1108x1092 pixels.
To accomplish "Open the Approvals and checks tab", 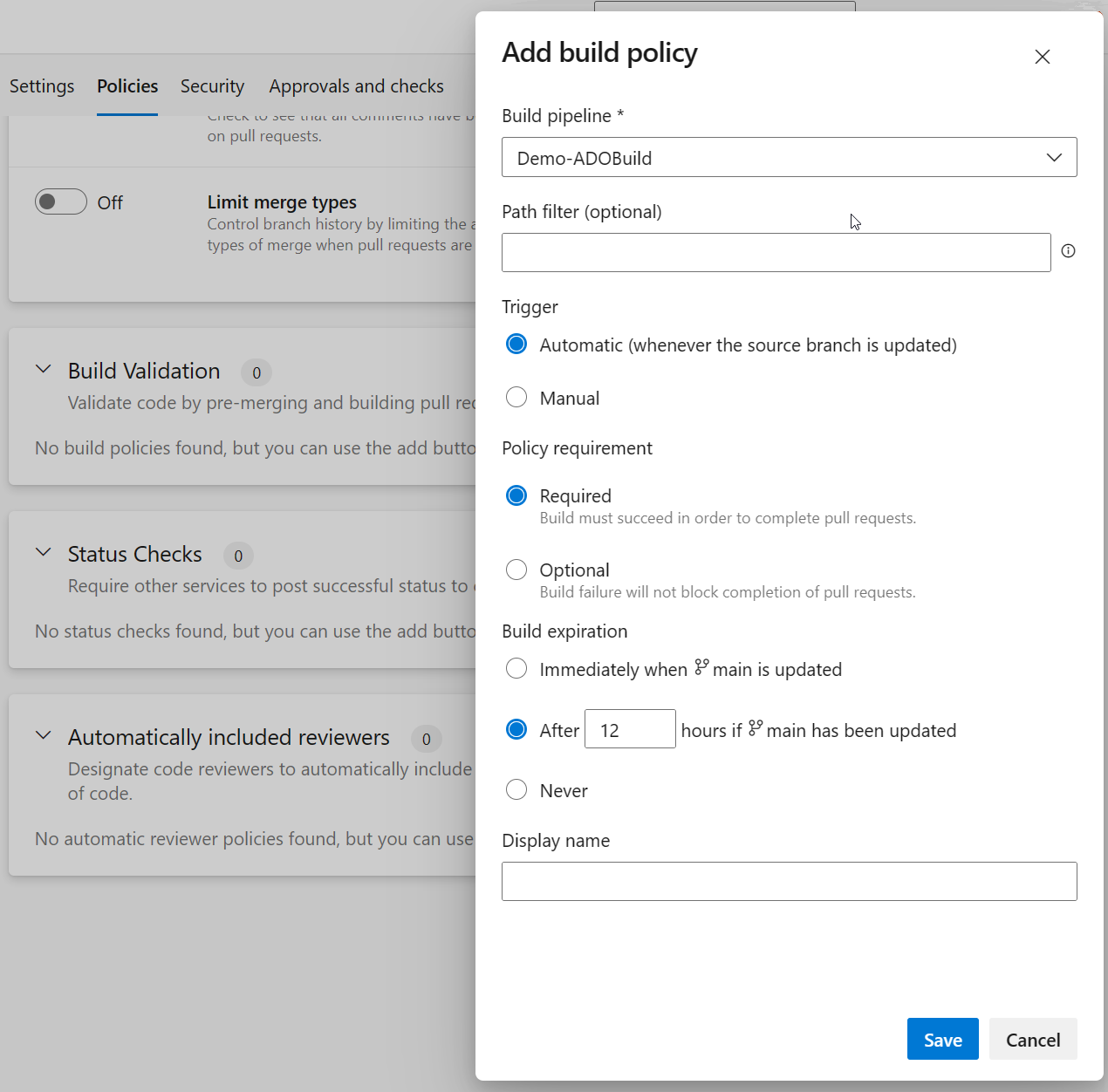I will pos(356,85).
